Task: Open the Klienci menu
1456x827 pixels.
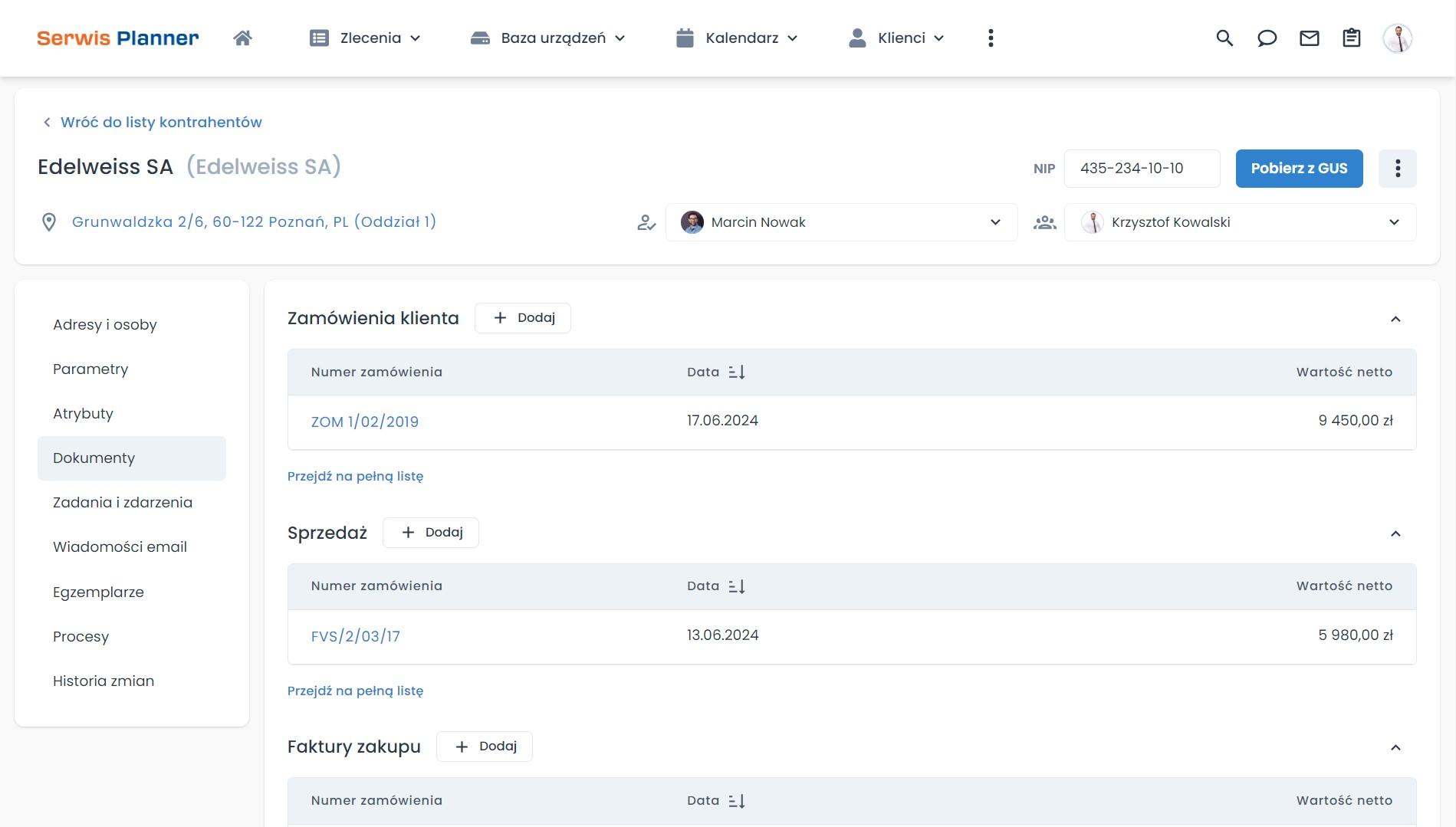Action: pyautogui.click(x=896, y=38)
